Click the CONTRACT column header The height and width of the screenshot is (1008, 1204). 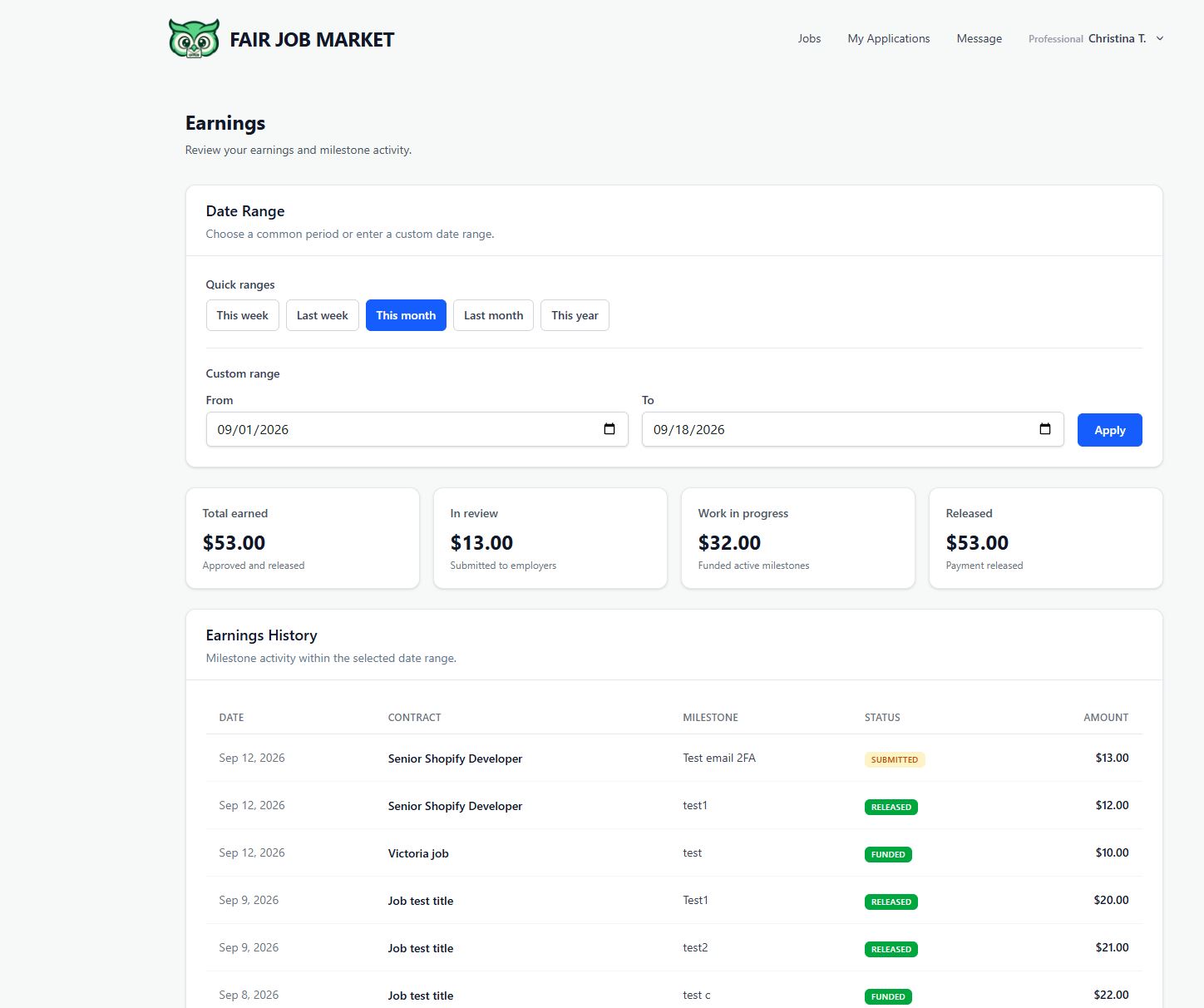click(415, 717)
